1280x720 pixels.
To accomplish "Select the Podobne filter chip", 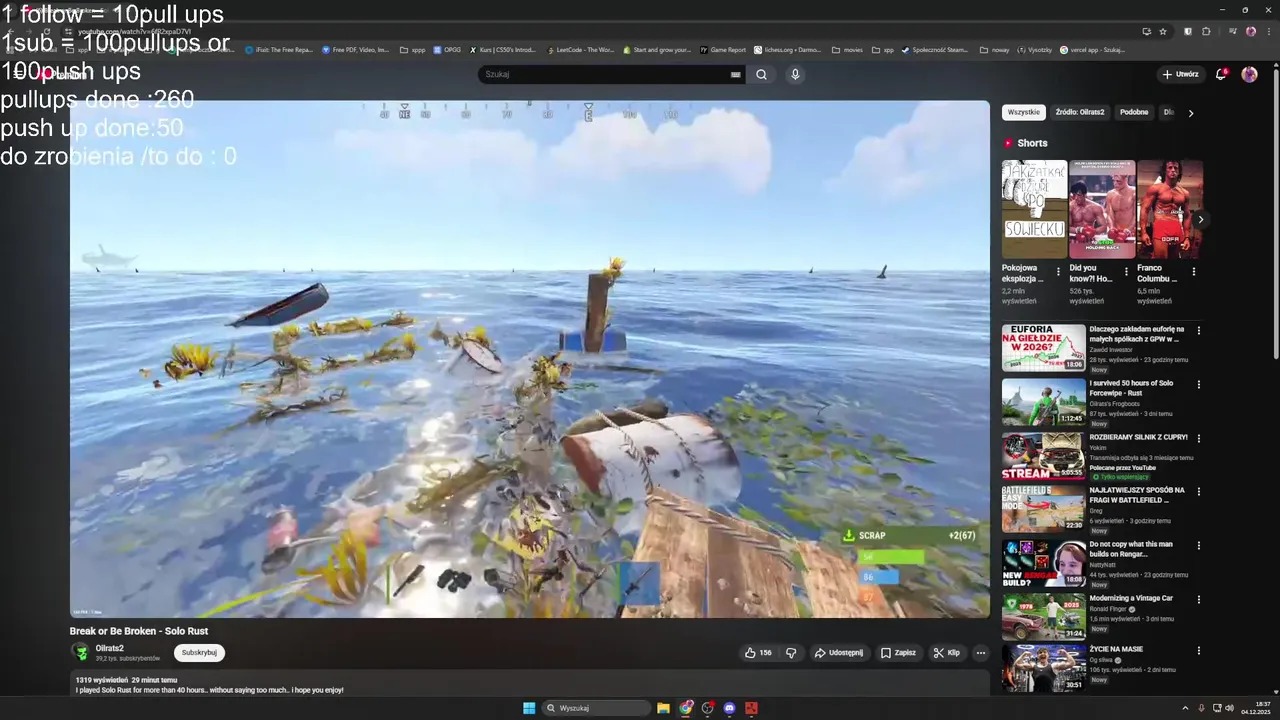I will [1134, 112].
